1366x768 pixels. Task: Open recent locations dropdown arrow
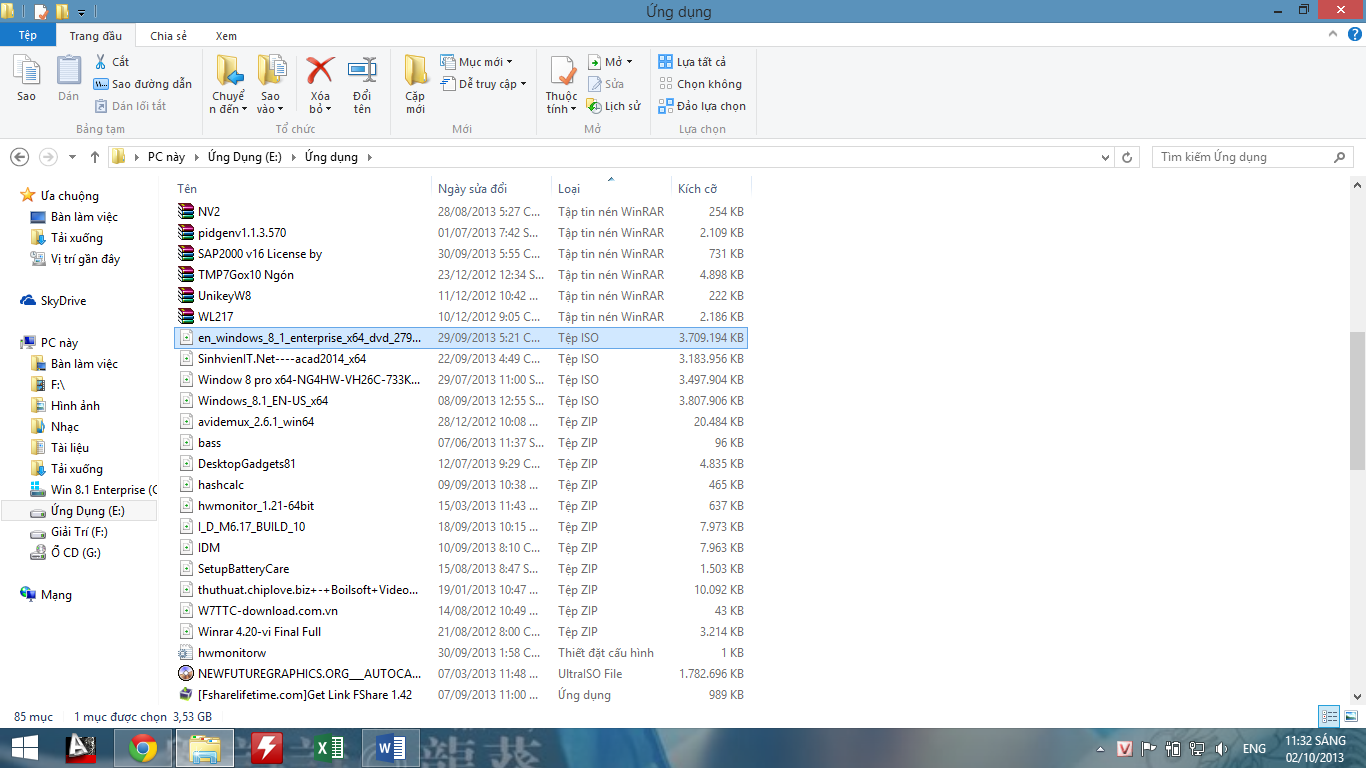72,157
